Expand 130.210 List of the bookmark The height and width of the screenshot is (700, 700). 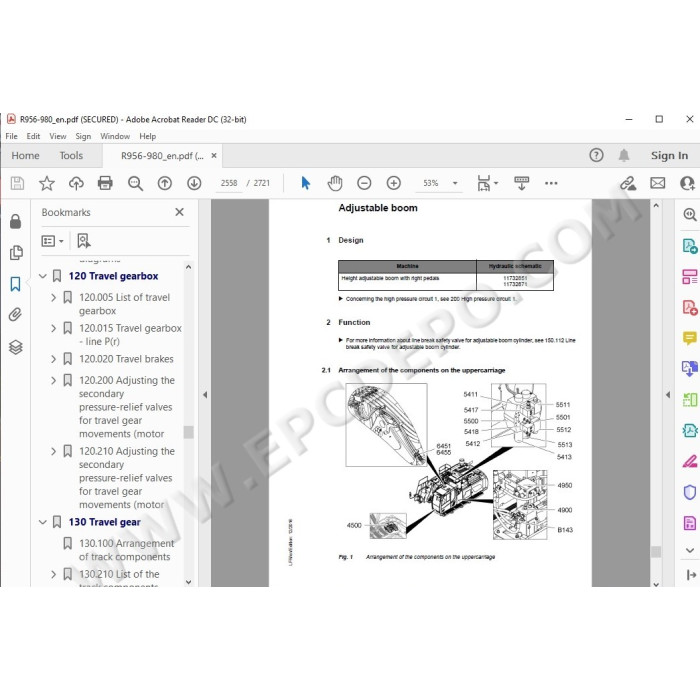[x=54, y=575]
